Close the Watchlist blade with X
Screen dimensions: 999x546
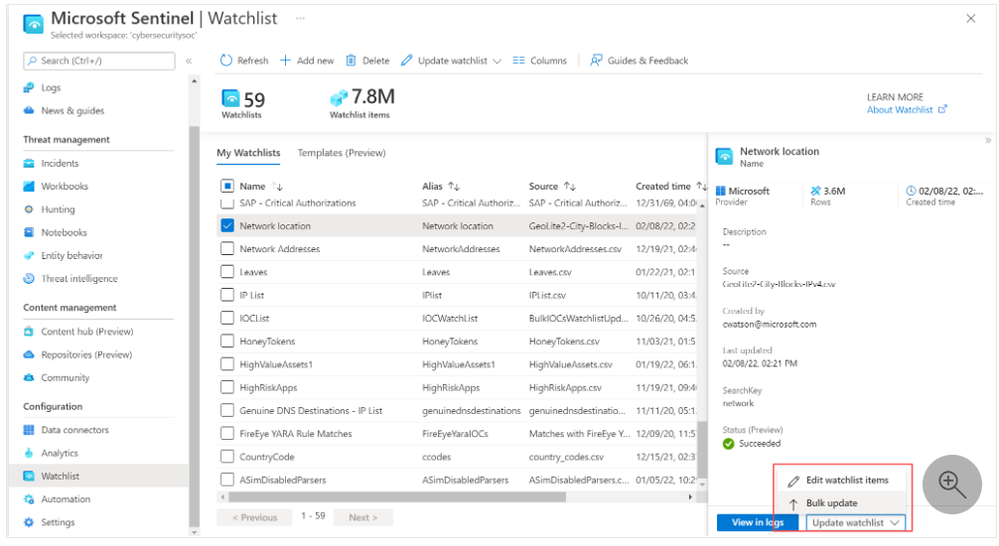pyautogui.click(x=970, y=18)
